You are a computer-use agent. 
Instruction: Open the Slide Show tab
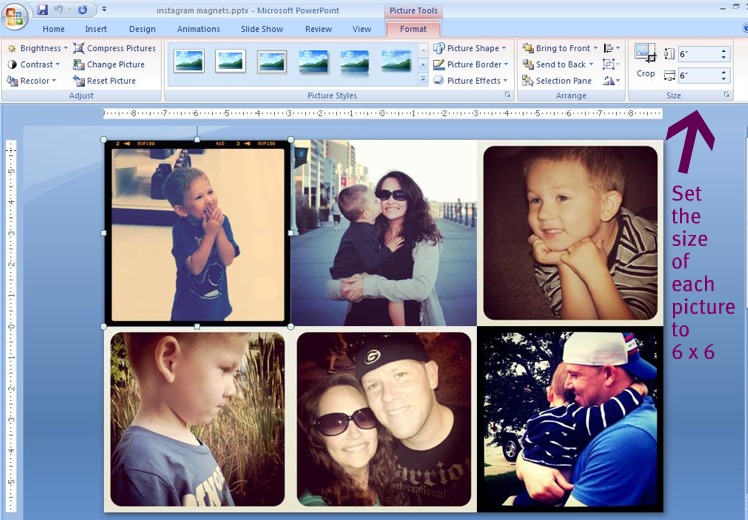click(x=262, y=29)
